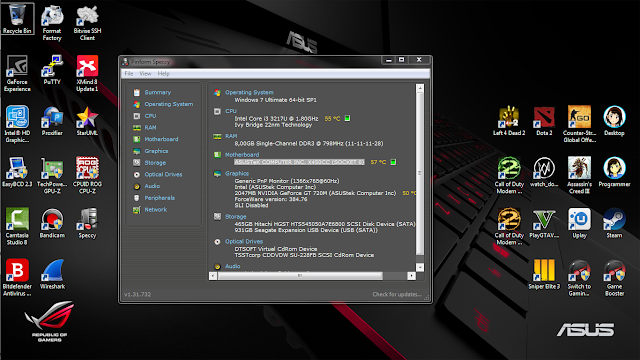
Task: Open the Recycle Bin desktop icon
Action: tap(17, 19)
